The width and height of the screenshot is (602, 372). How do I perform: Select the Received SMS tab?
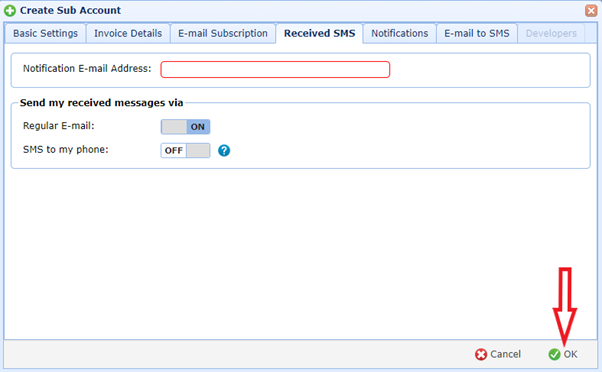[319, 33]
